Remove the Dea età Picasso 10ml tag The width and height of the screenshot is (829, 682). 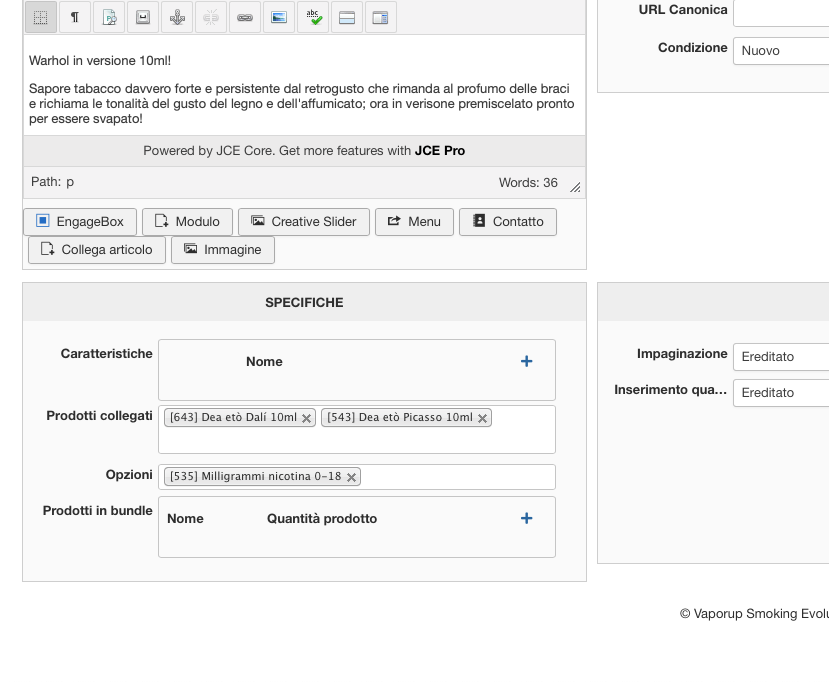point(483,418)
